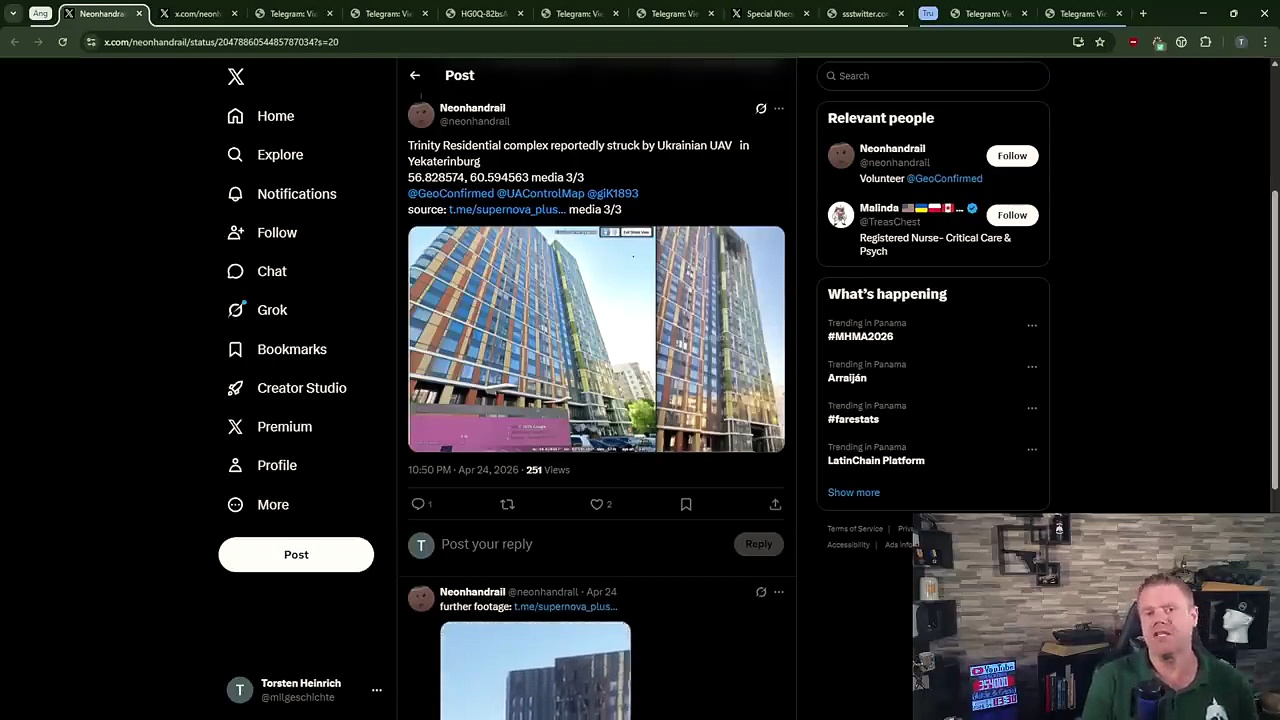Open reply comments icon on post
This screenshot has height=720, width=1280.
418,505
